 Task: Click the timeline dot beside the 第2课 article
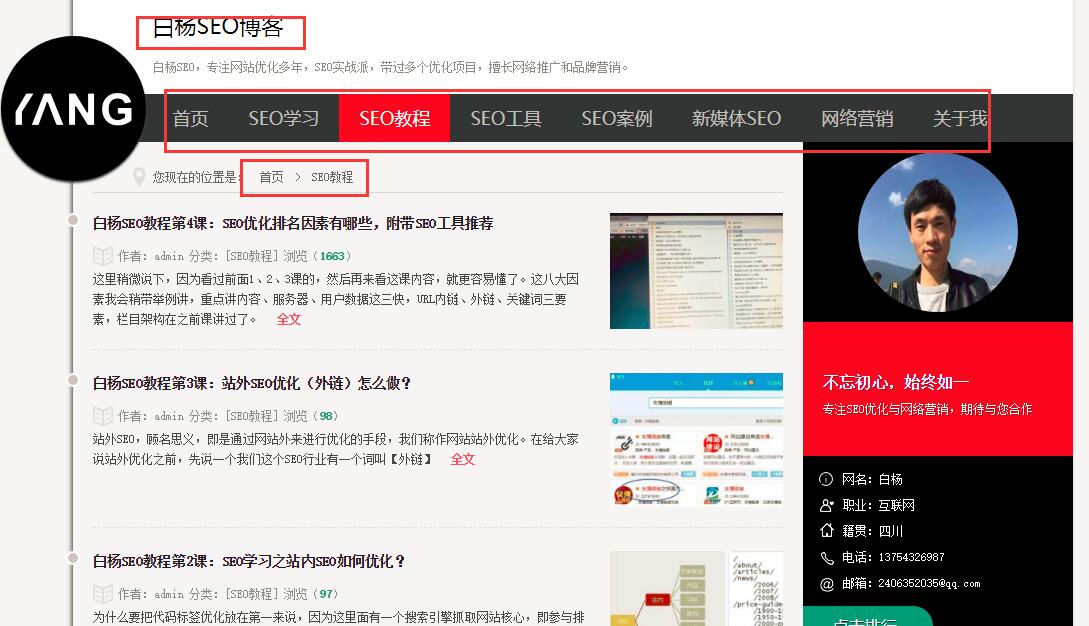coord(73,557)
